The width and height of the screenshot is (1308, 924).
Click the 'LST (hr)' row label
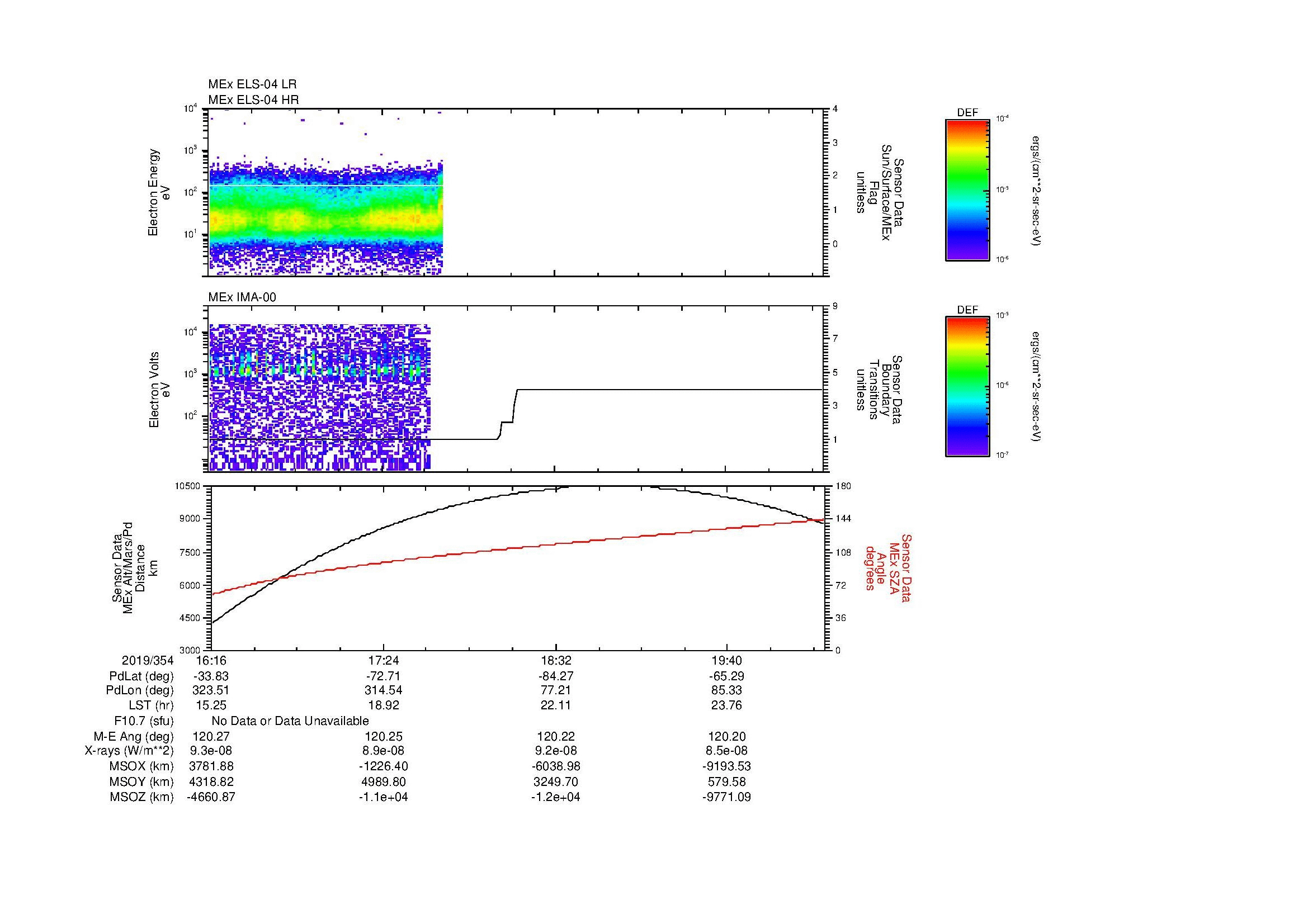151,705
